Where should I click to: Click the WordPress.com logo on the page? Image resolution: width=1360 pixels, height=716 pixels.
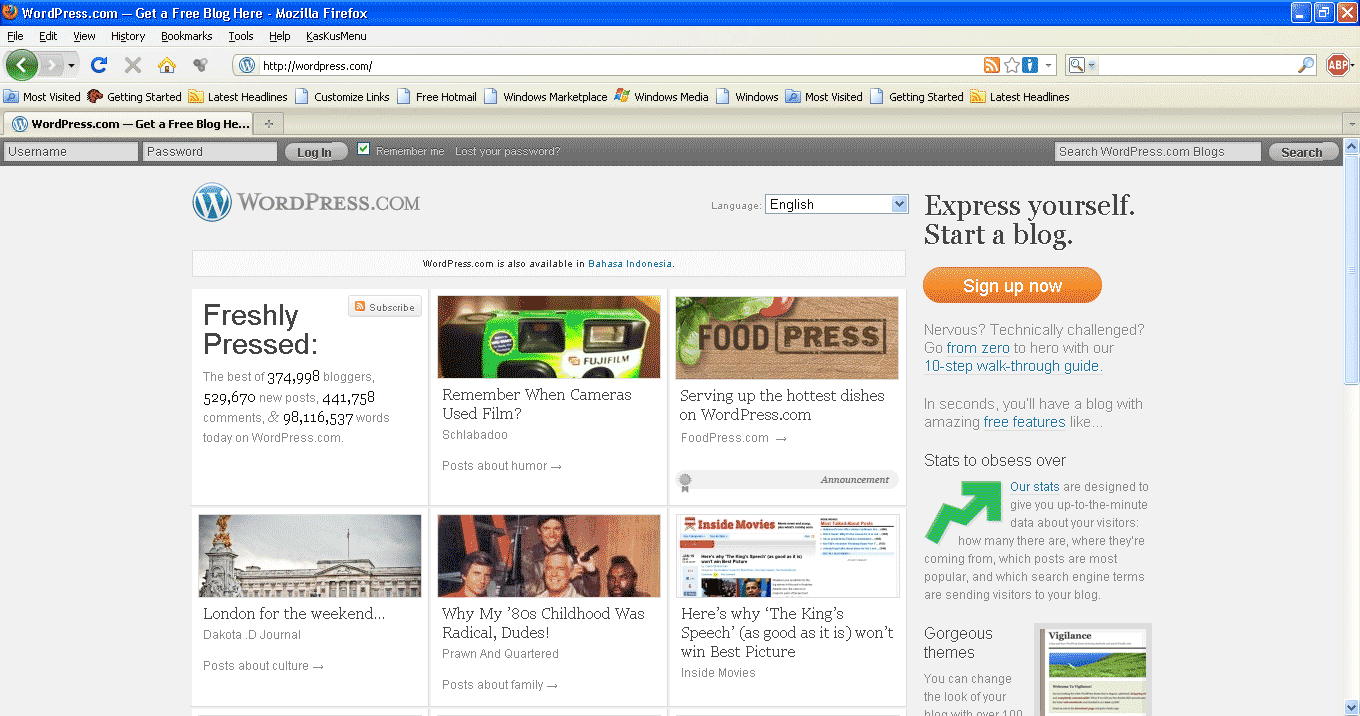[307, 203]
